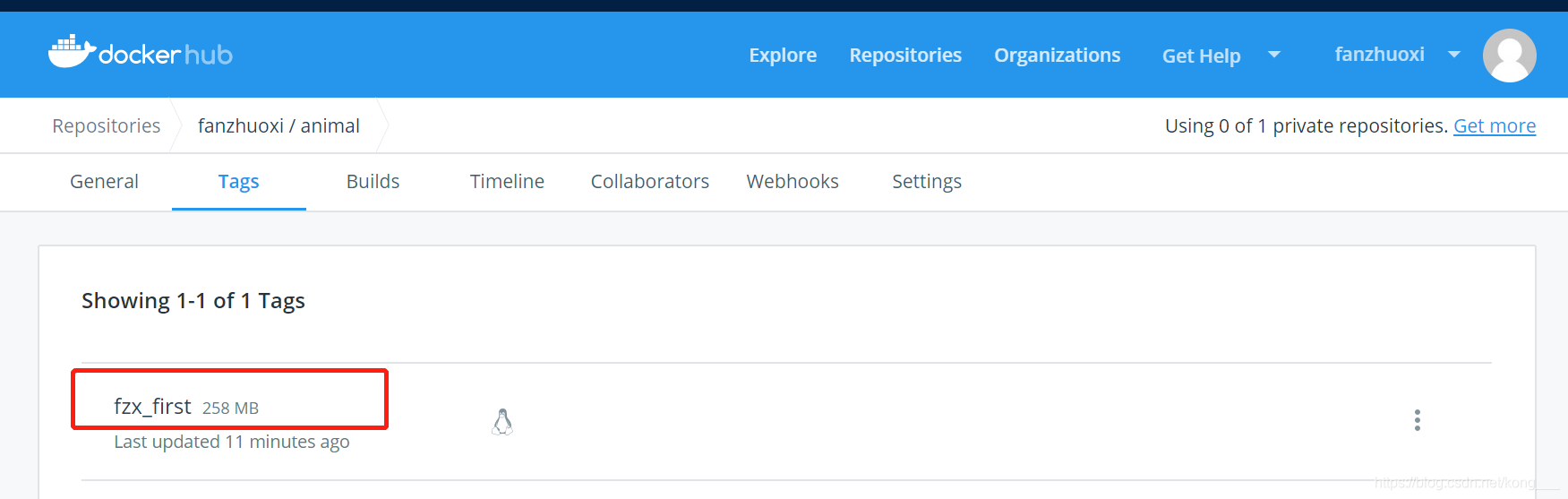The width and height of the screenshot is (1568, 499).
Task: Expand the fanzhuoxi account dropdown arrow
Action: click(1454, 55)
